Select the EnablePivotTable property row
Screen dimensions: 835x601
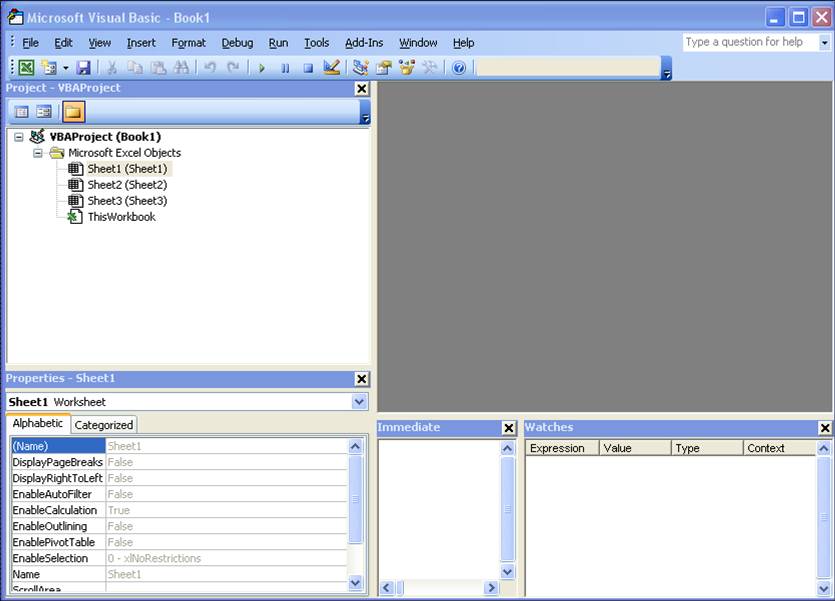point(179,542)
